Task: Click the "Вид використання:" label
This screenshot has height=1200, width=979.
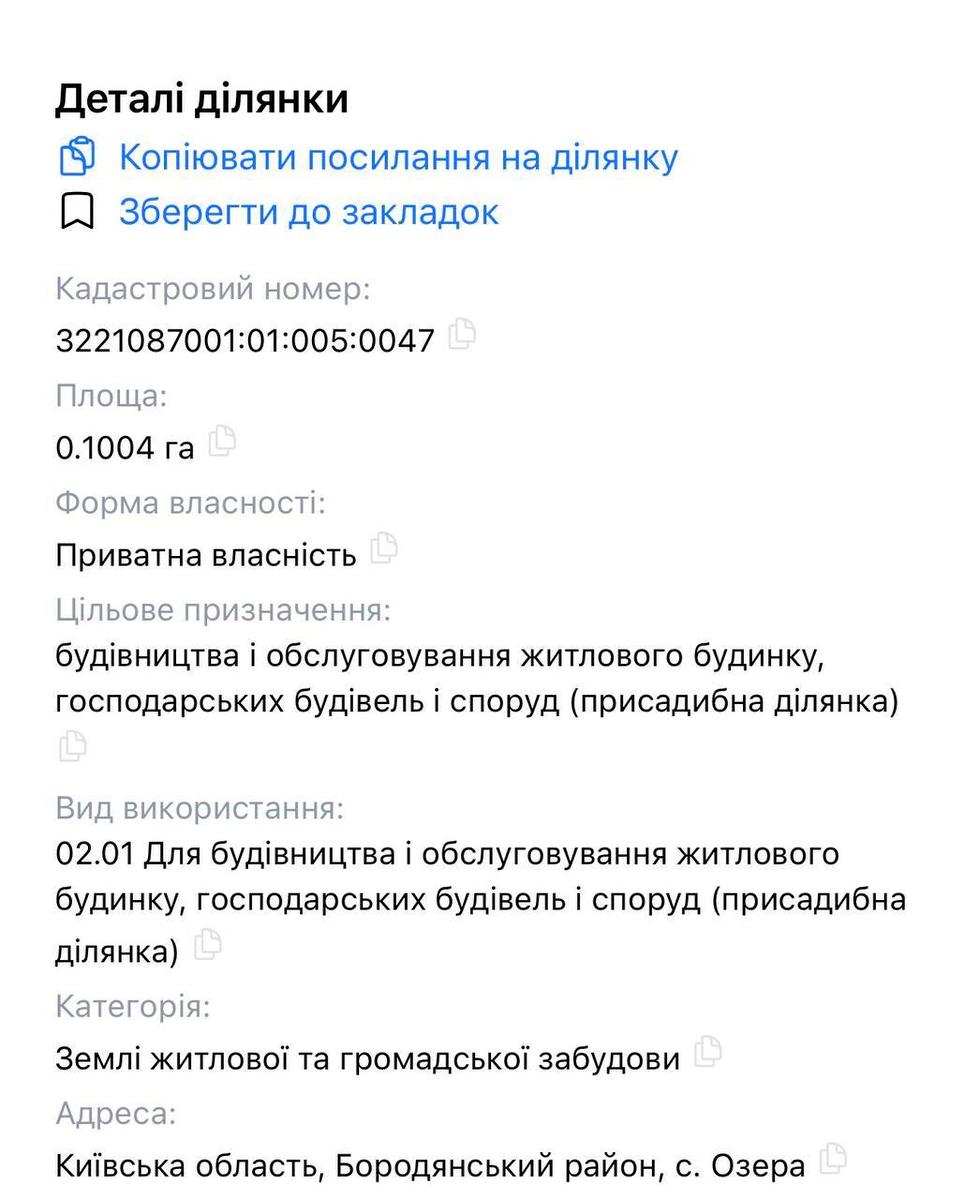Action: point(196,810)
